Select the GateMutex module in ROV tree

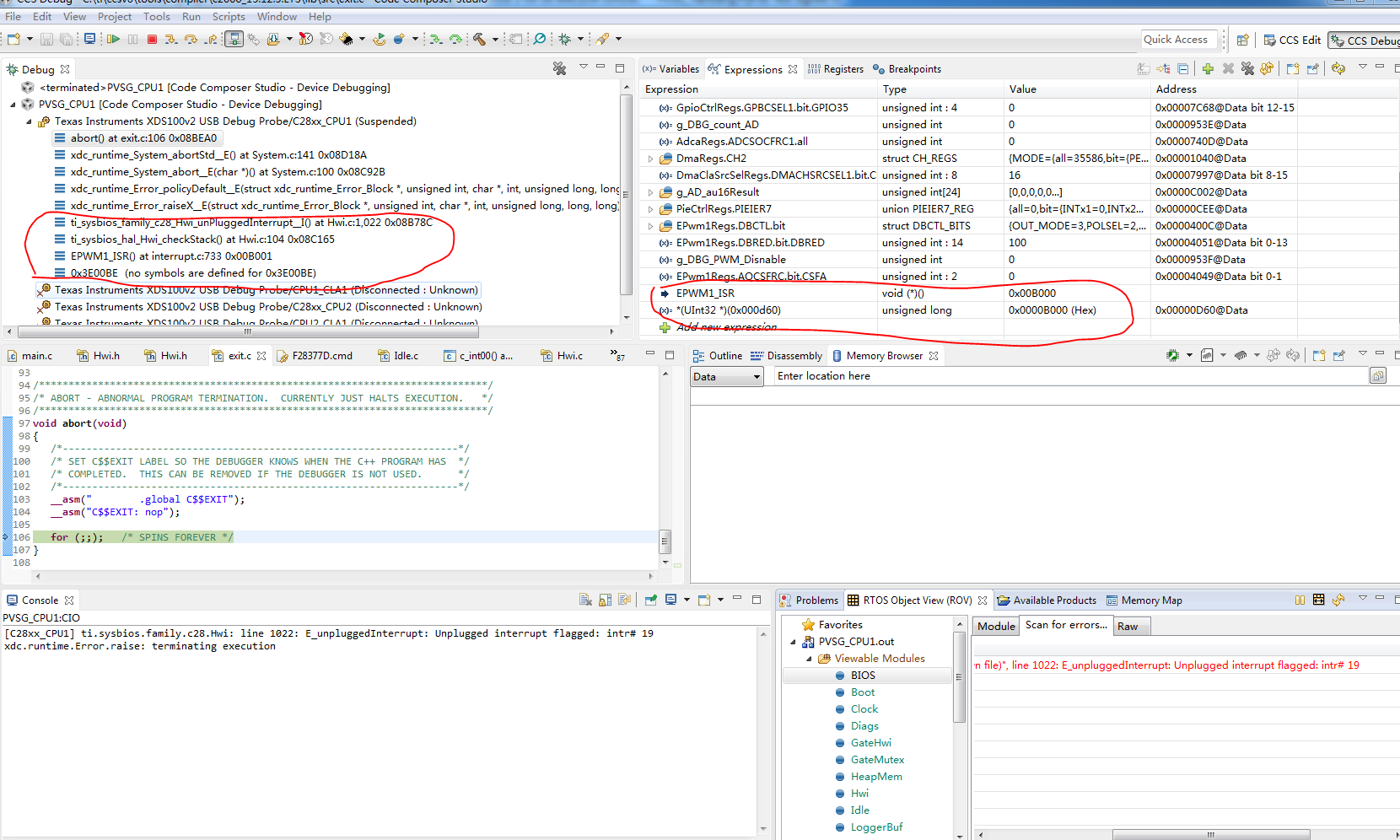pos(877,760)
